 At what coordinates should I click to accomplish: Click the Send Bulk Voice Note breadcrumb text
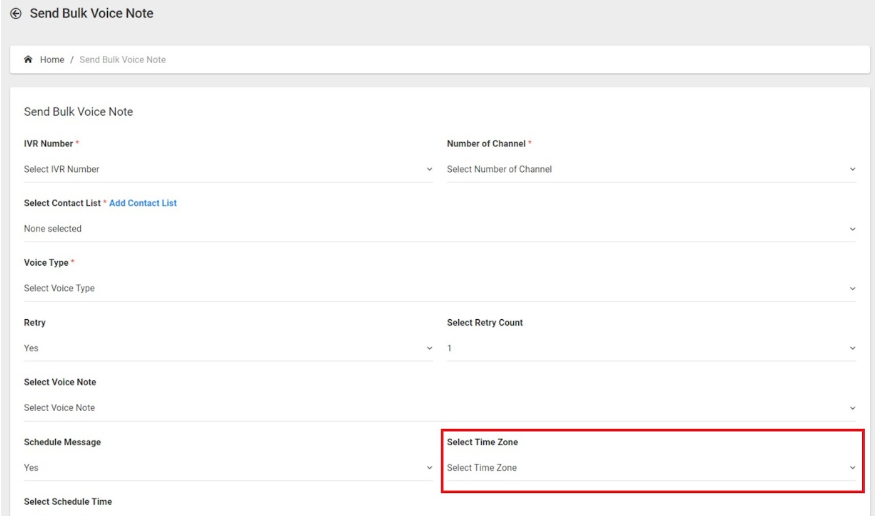click(122, 60)
